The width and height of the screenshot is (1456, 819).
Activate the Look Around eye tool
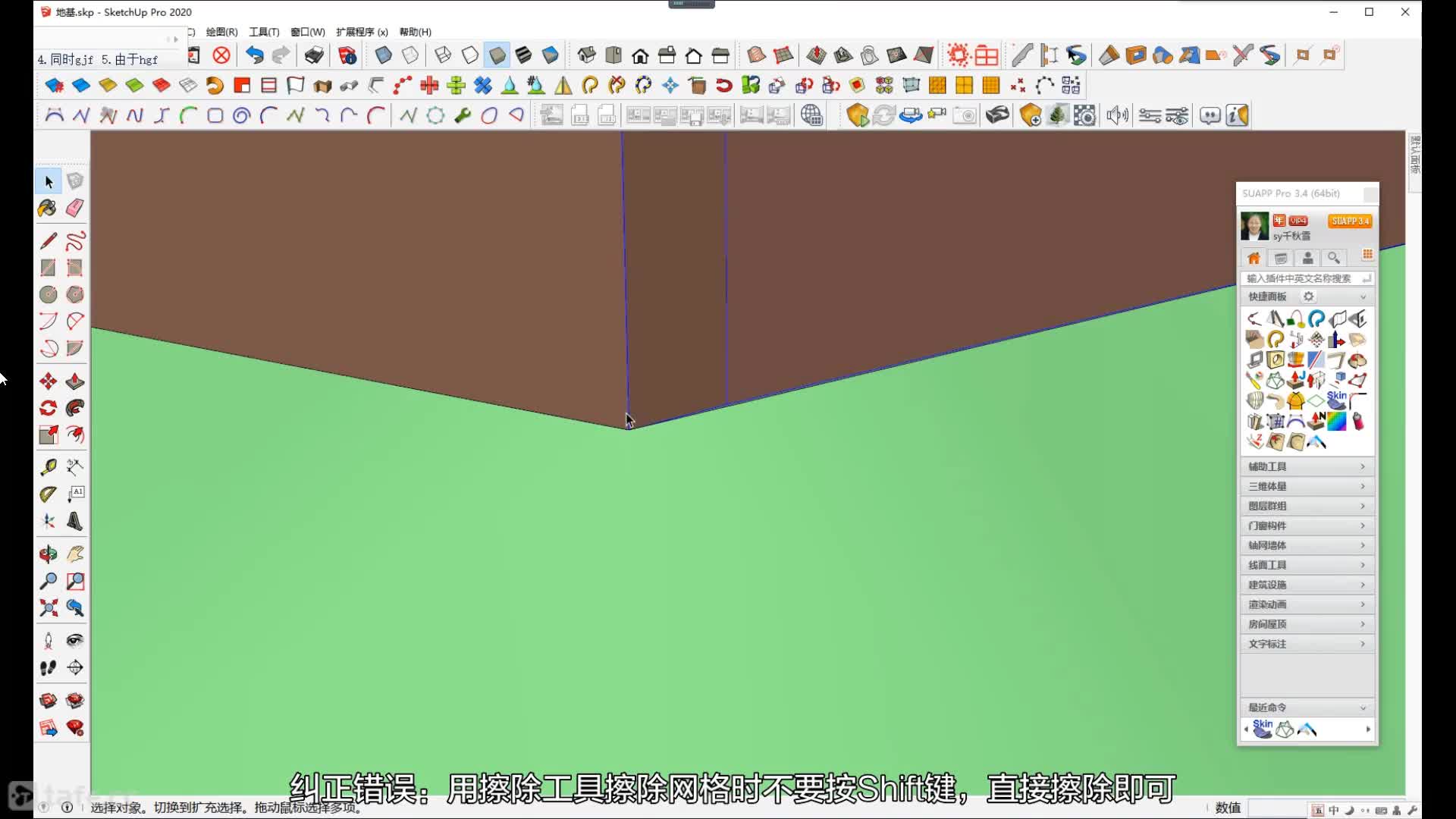[74, 641]
